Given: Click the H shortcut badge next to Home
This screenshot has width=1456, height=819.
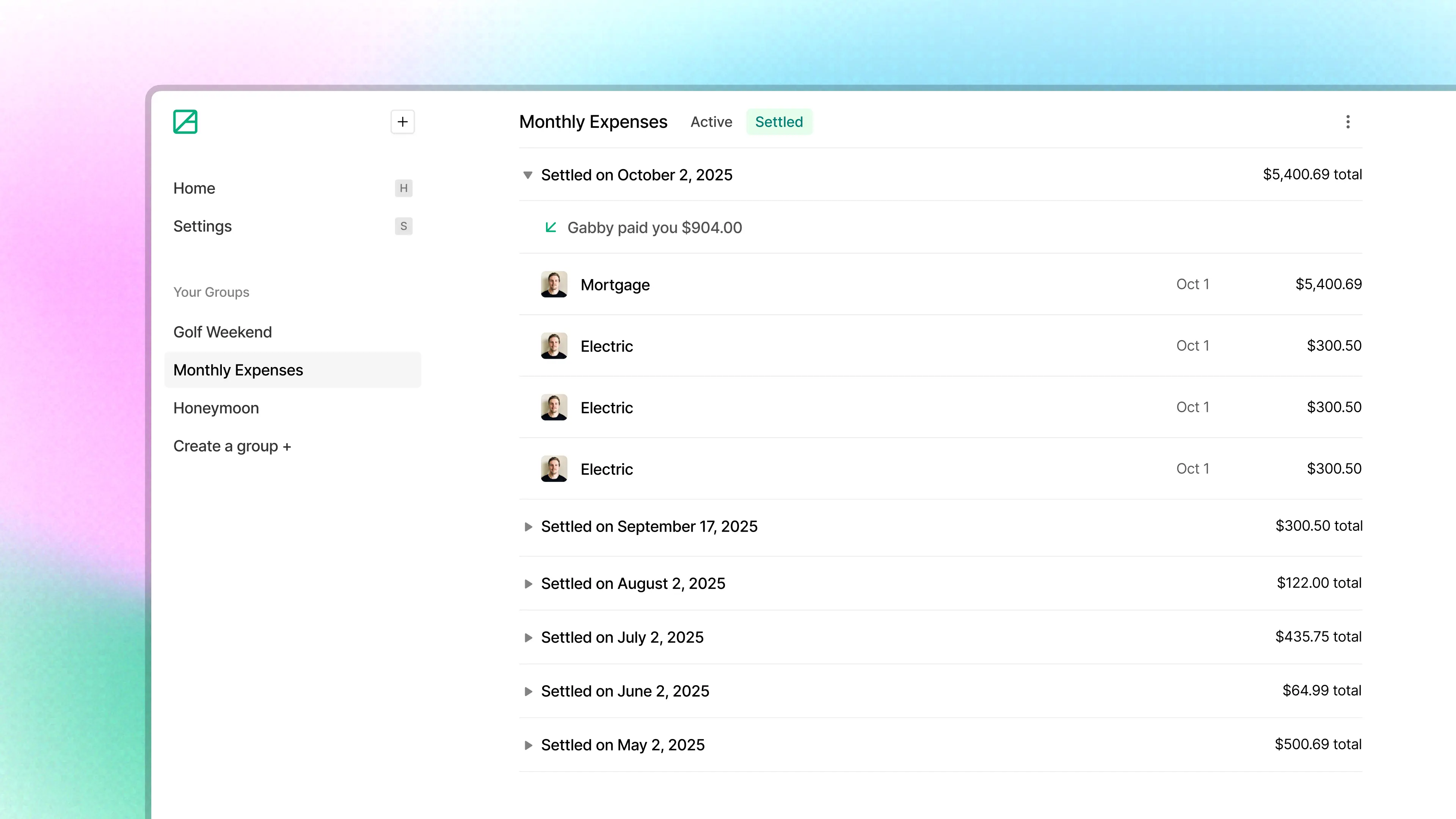Looking at the screenshot, I should (403, 188).
